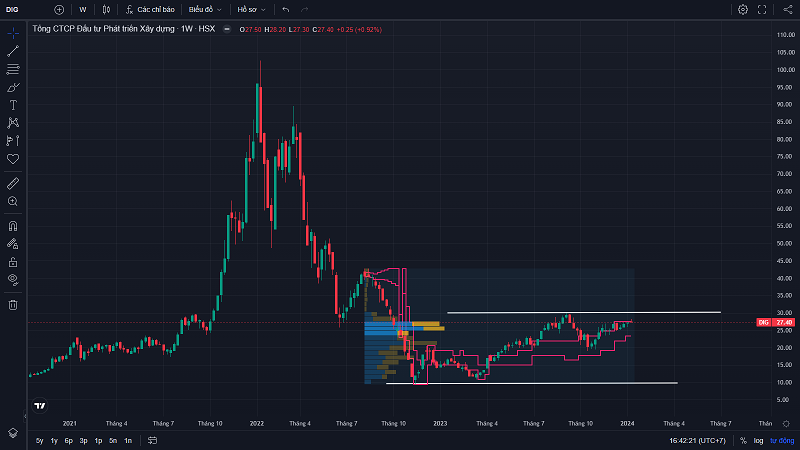Select the trend line drawing tool
The width and height of the screenshot is (800, 450).
13,51
